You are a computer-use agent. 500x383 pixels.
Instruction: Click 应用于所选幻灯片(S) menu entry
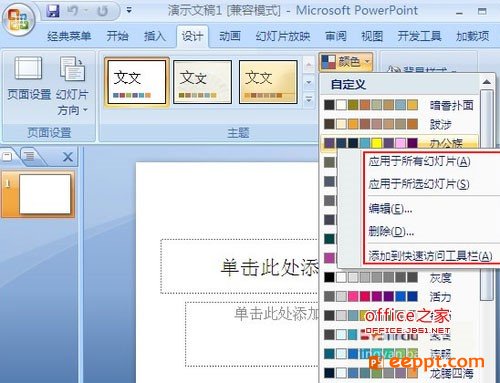click(419, 184)
